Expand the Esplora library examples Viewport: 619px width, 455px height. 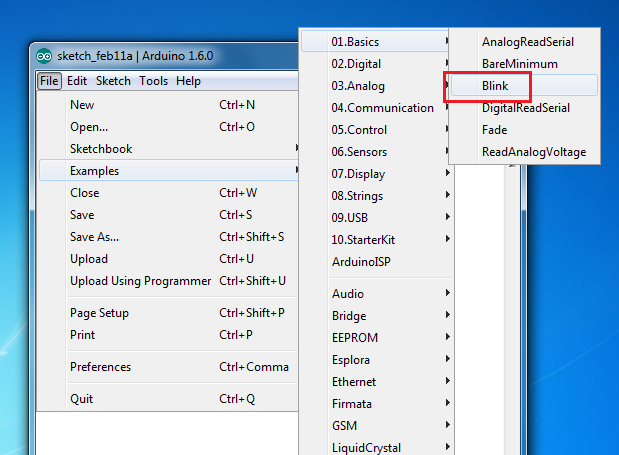tap(376, 360)
